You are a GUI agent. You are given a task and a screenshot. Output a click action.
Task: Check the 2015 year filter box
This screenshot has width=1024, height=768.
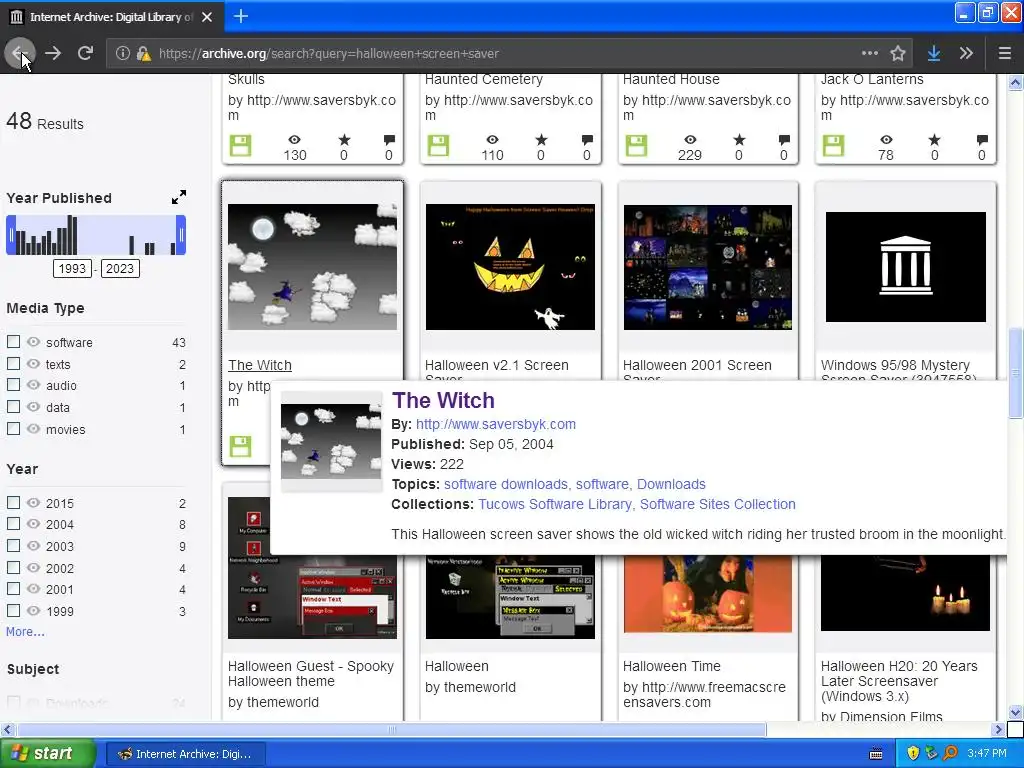13,502
